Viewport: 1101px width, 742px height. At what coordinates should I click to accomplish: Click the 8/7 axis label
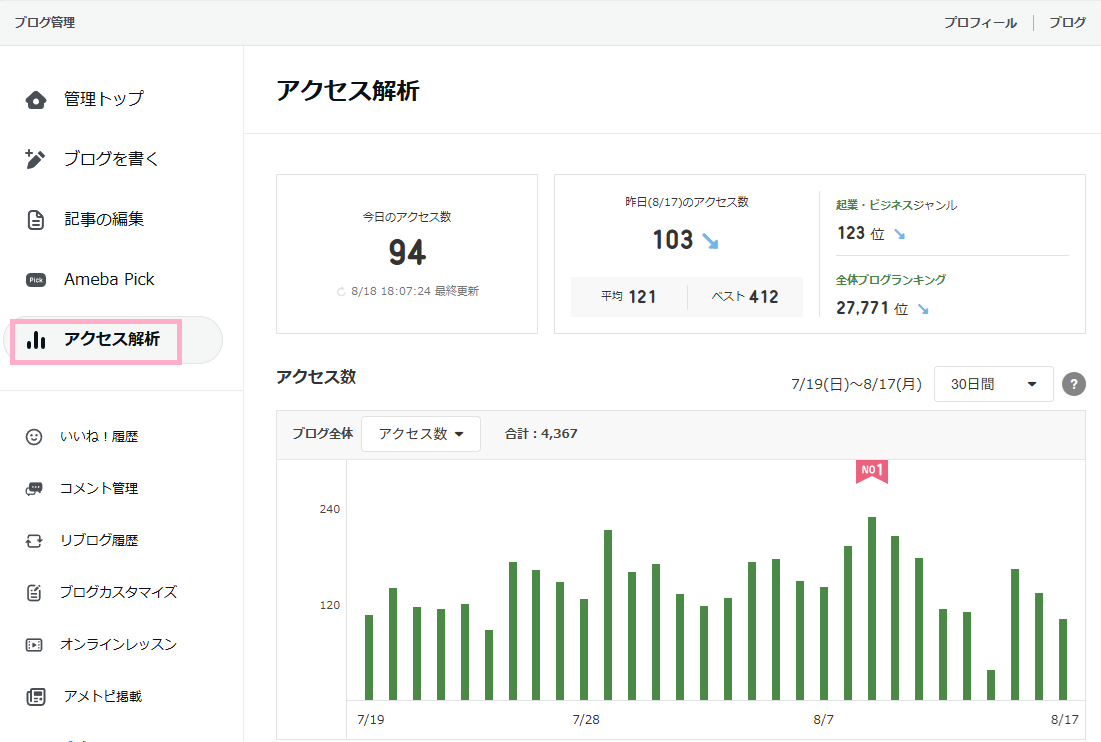tap(824, 720)
